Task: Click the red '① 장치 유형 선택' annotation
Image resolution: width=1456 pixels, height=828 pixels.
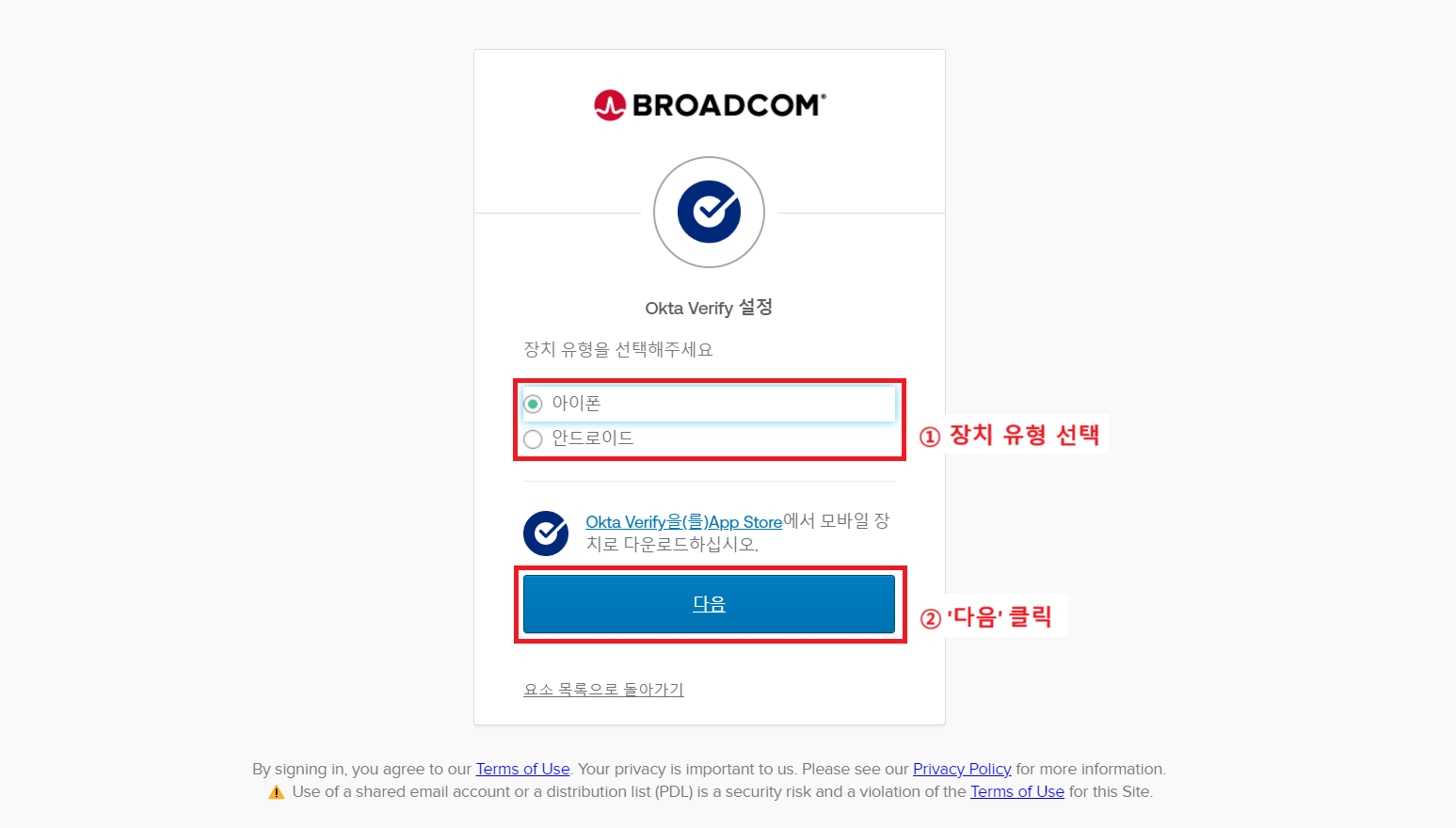Action: 1010,435
